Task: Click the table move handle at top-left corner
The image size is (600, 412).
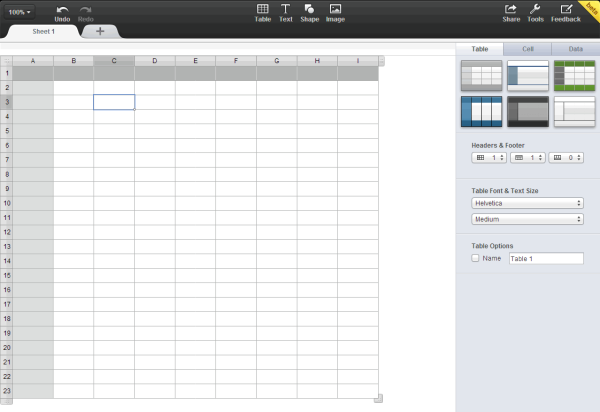Action: click(x=7, y=61)
